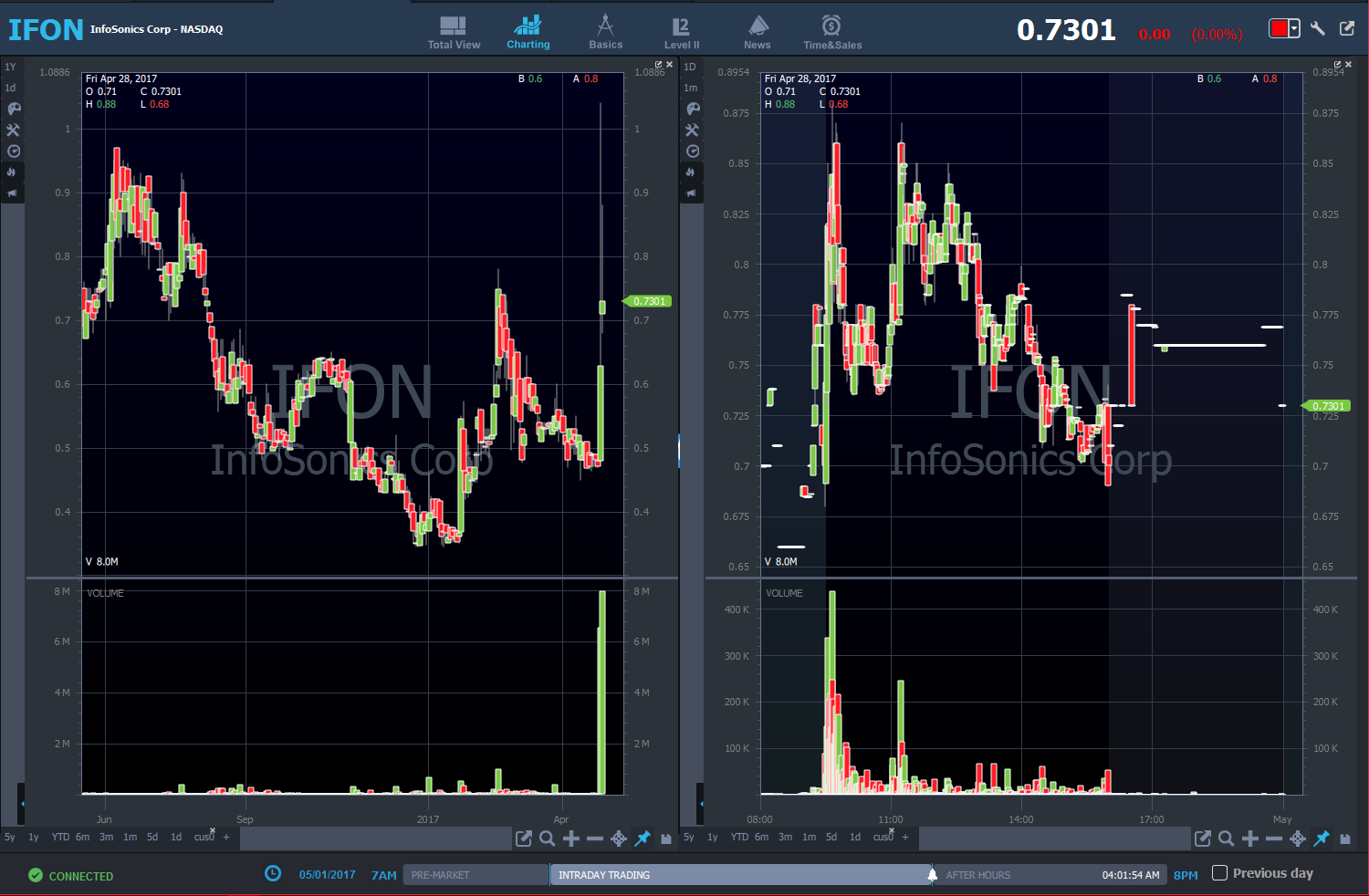
Task: Set left chart range to 6m
Action: point(83,837)
